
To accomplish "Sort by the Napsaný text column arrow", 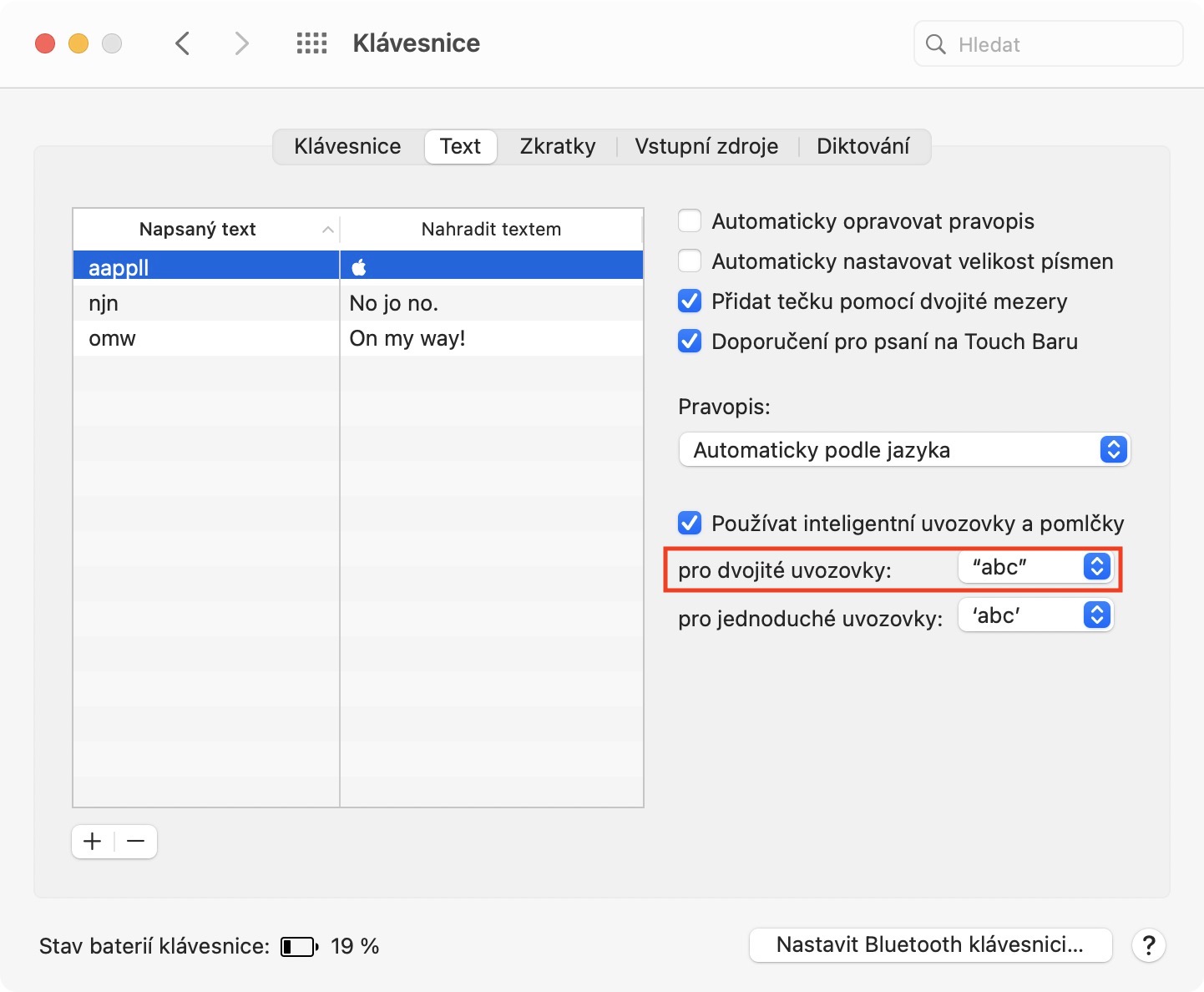I will (x=328, y=230).
